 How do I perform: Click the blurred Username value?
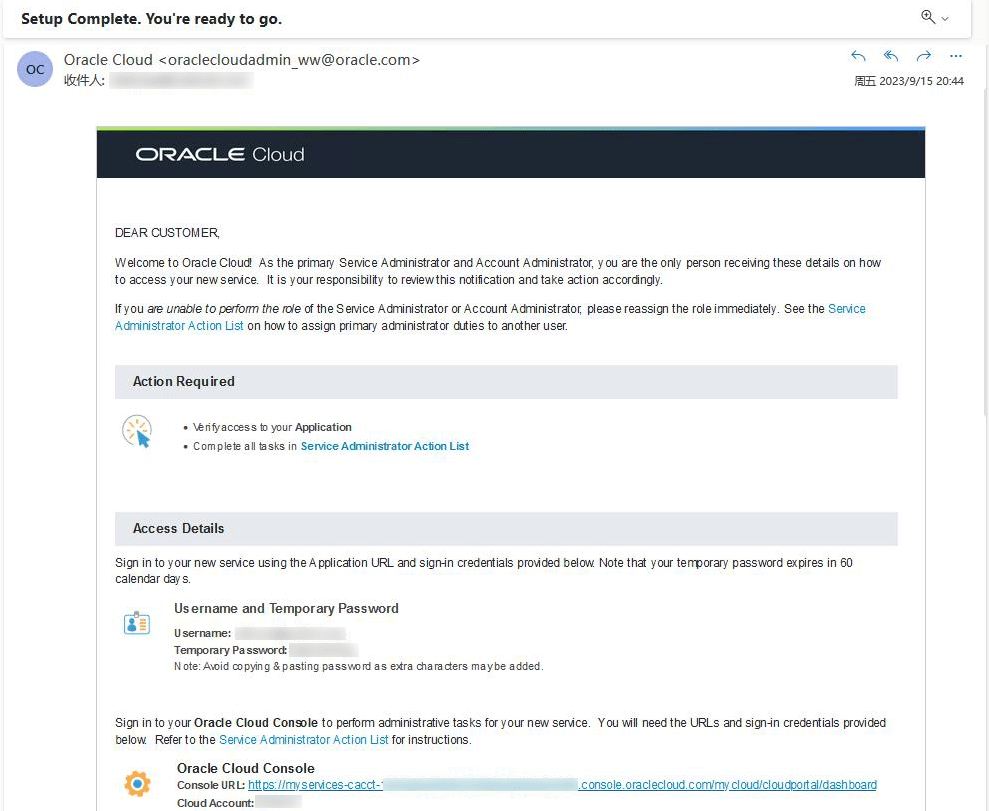[290, 633]
